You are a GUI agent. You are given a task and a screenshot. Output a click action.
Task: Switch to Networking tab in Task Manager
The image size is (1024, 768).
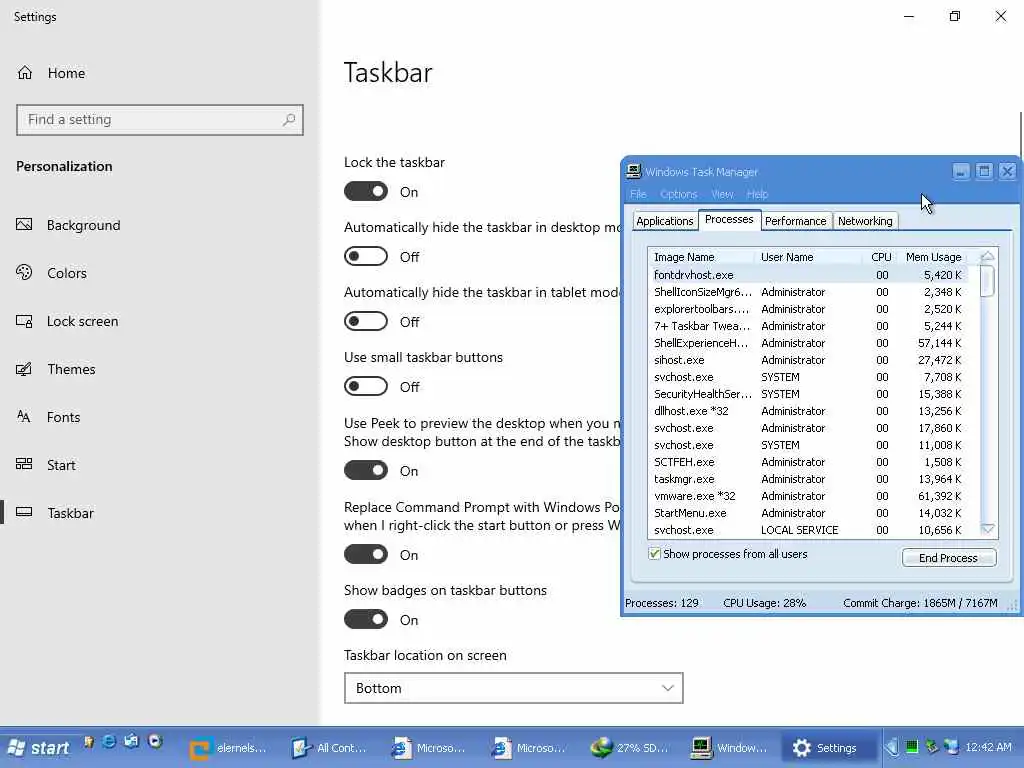coord(865,221)
